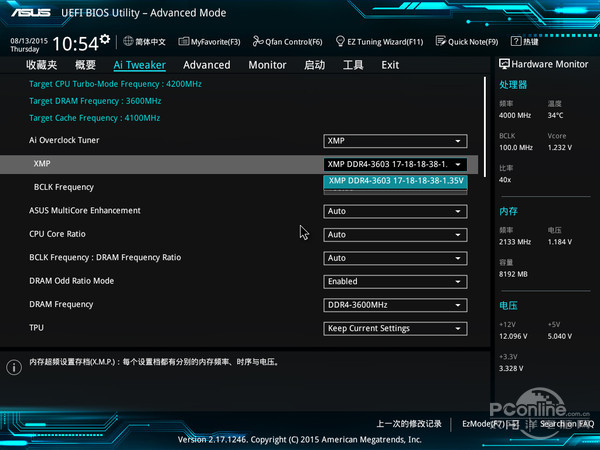Expand the TPU dropdown
This screenshot has width=600, height=450.
tap(395, 329)
